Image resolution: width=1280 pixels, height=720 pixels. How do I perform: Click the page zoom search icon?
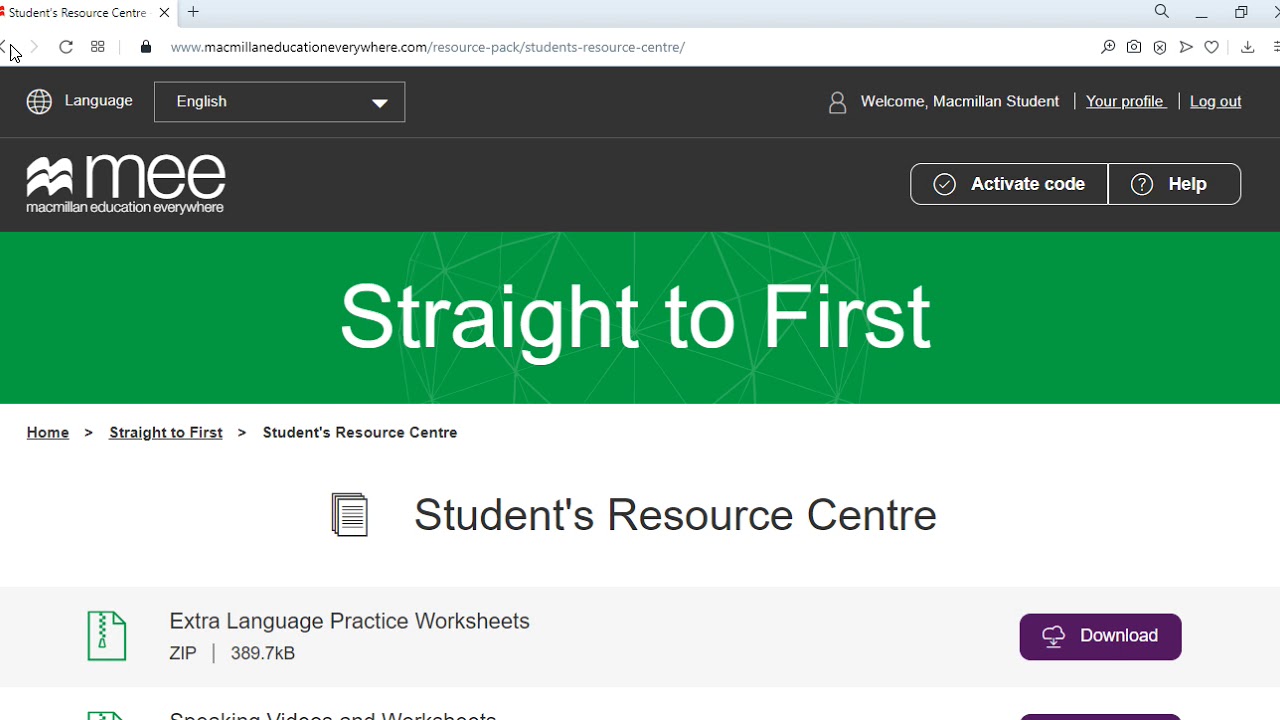point(1108,47)
